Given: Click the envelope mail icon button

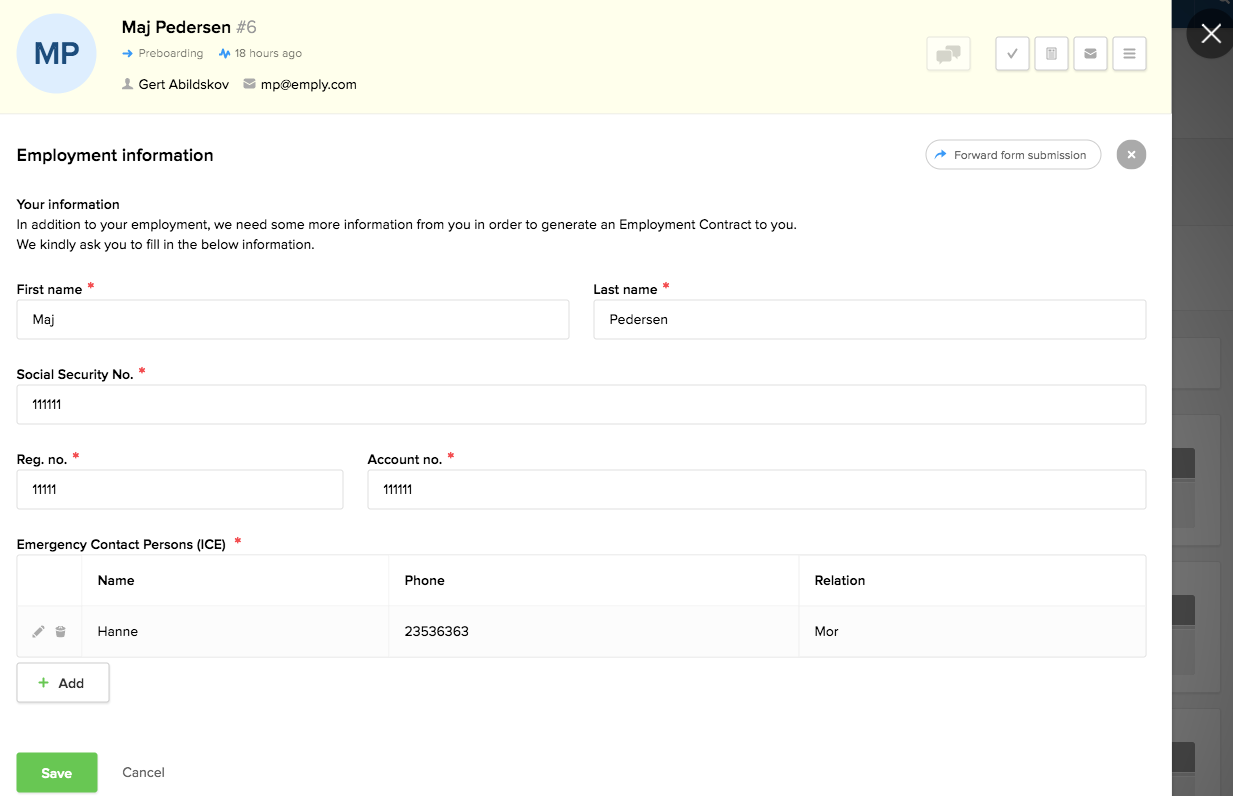Looking at the screenshot, I should [1090, 54].
